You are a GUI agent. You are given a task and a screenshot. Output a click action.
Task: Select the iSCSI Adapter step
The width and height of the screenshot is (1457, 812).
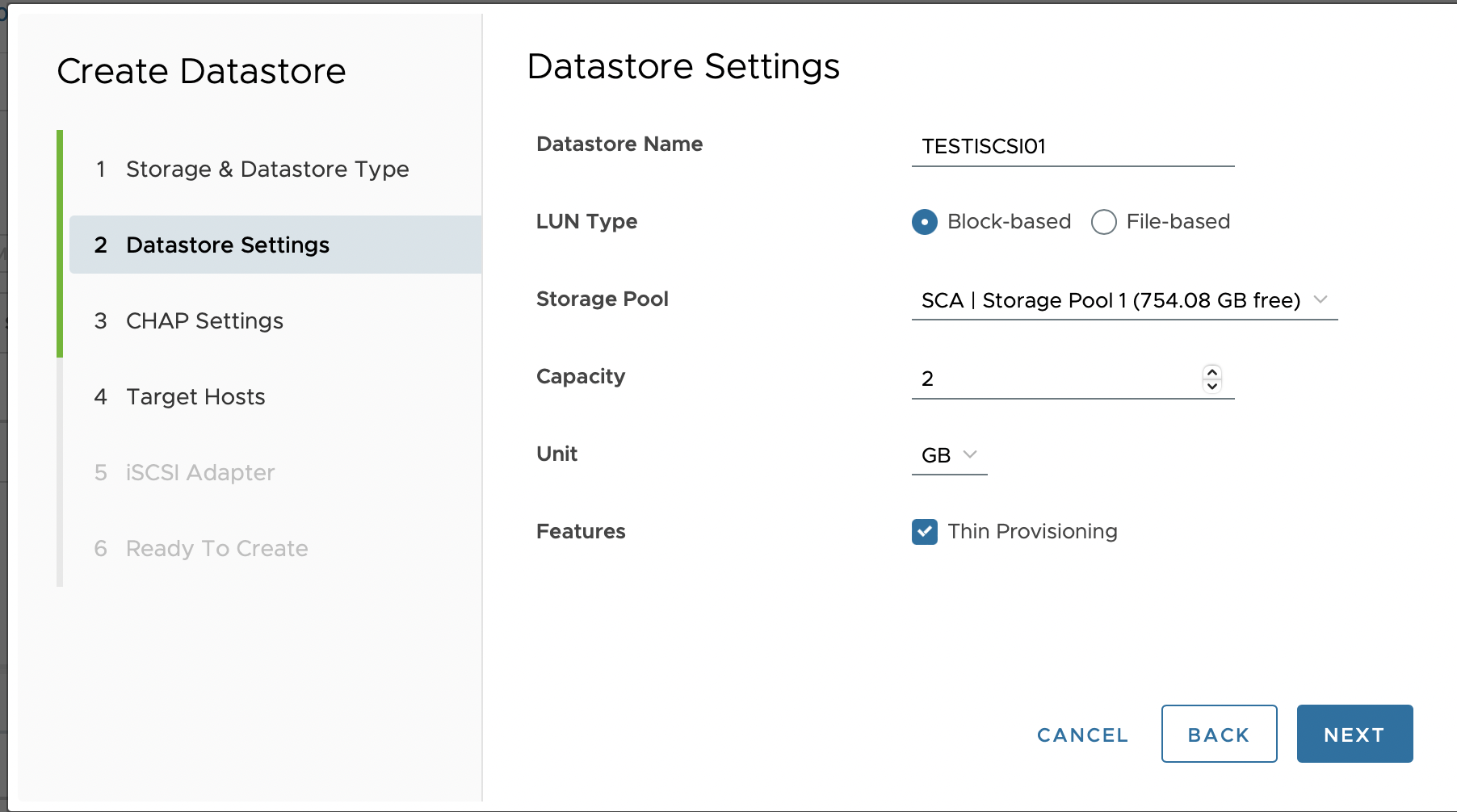[x=200, y=473]
